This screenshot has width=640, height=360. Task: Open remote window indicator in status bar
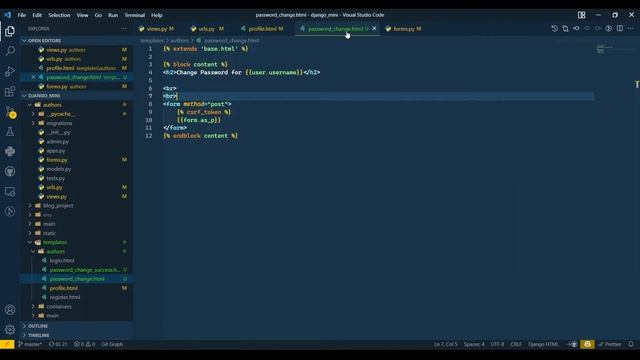click(7, 344)
